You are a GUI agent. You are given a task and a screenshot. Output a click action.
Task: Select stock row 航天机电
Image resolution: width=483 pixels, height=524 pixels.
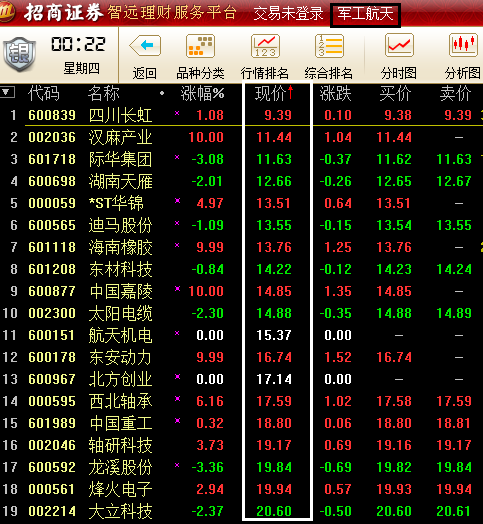(x=241, y=335)
